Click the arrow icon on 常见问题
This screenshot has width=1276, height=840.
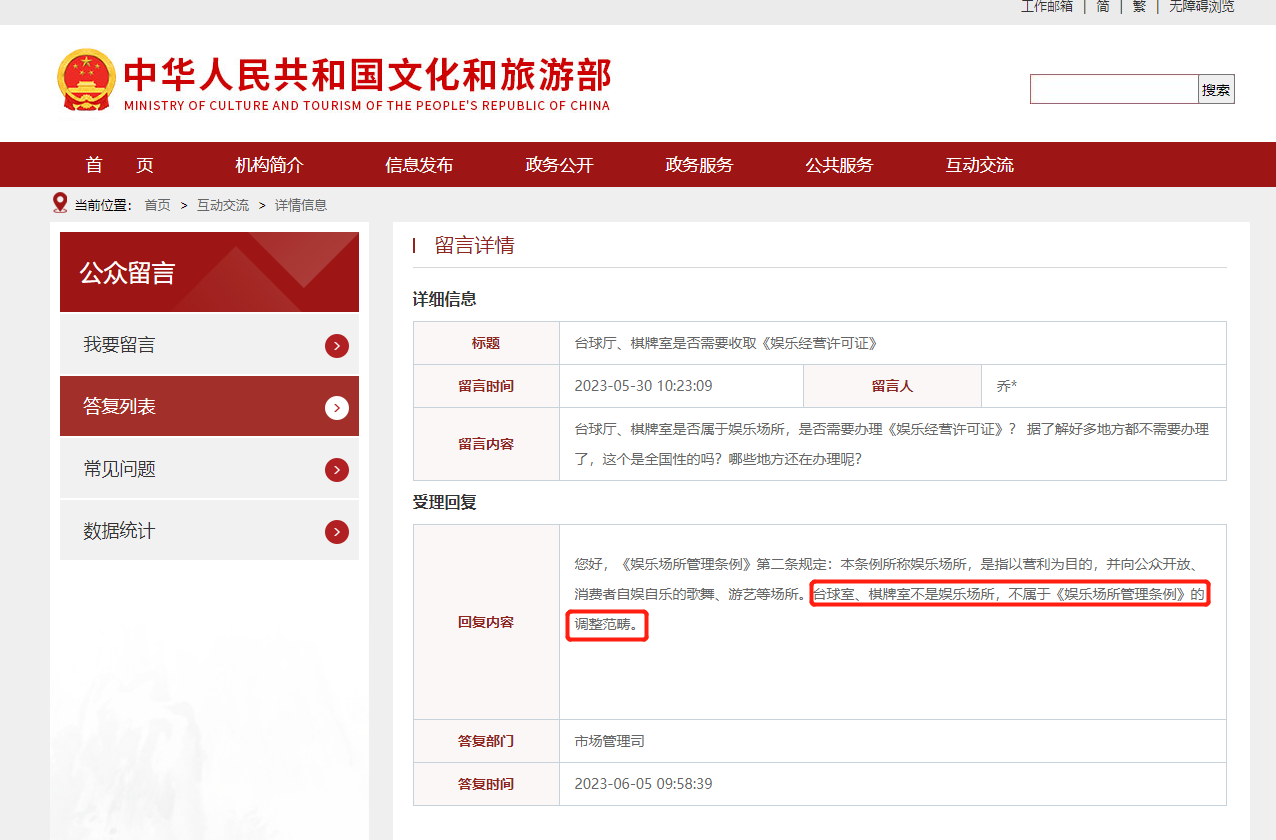click(337, 470)
